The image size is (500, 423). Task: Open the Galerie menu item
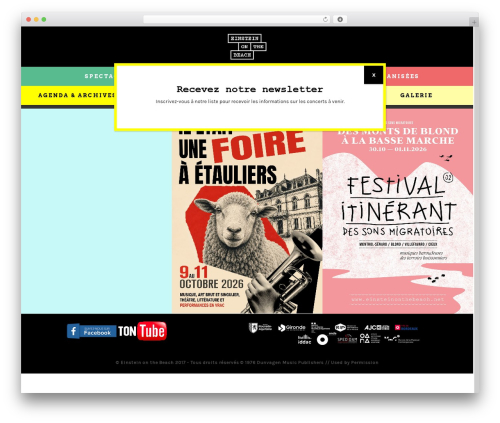point(416,95)
